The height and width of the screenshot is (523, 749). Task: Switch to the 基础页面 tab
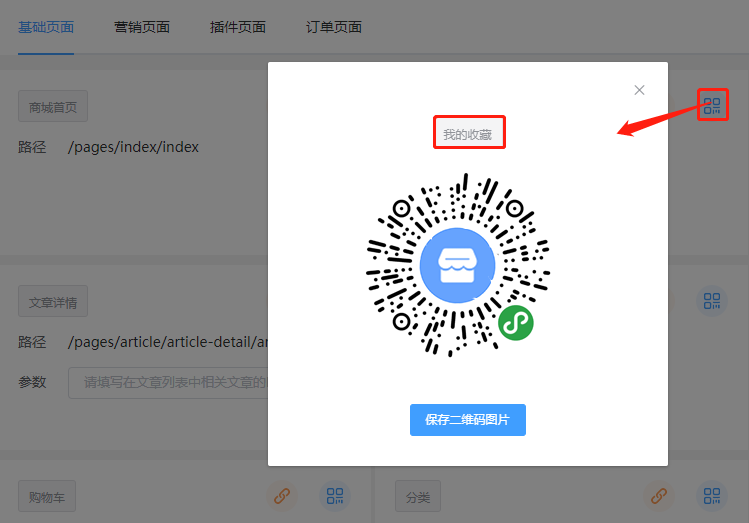tap(46, 27)
